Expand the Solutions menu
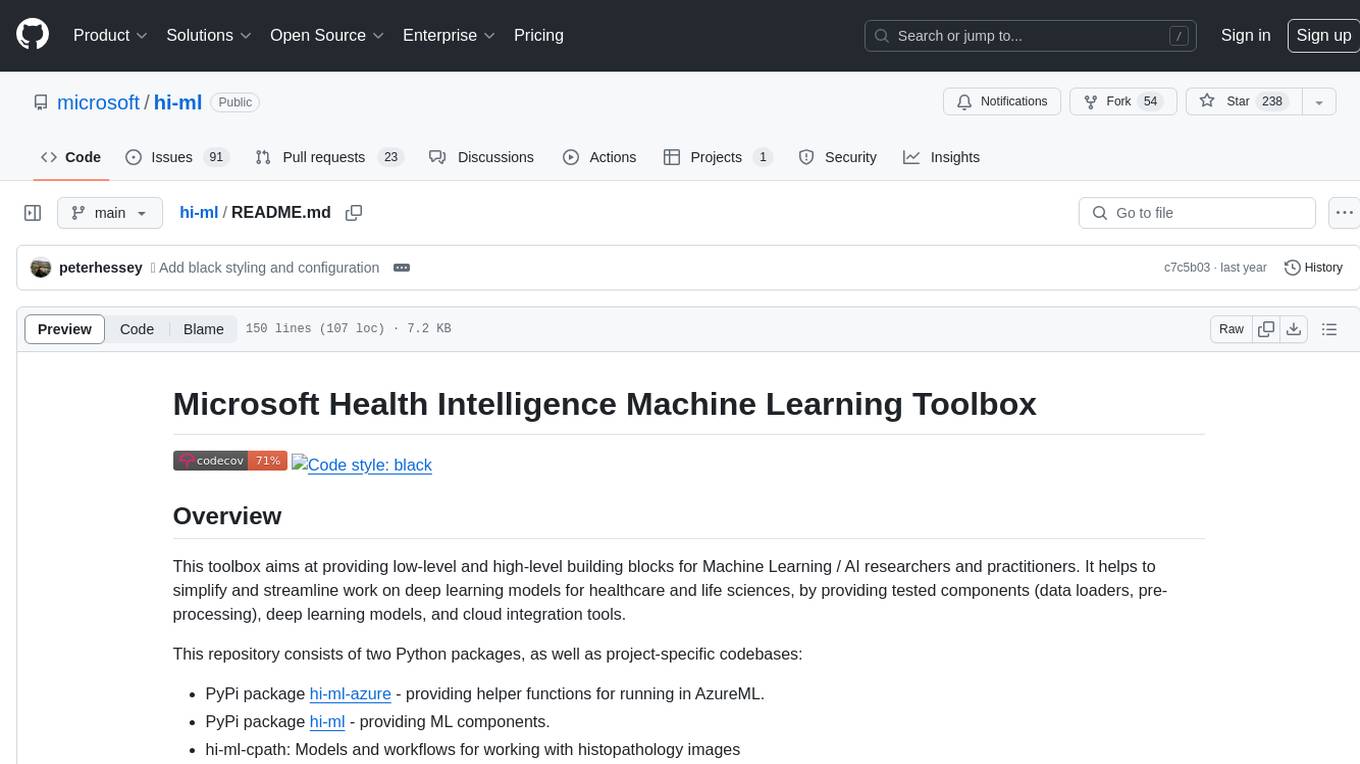1360x764 pixels. pos(209,35)
